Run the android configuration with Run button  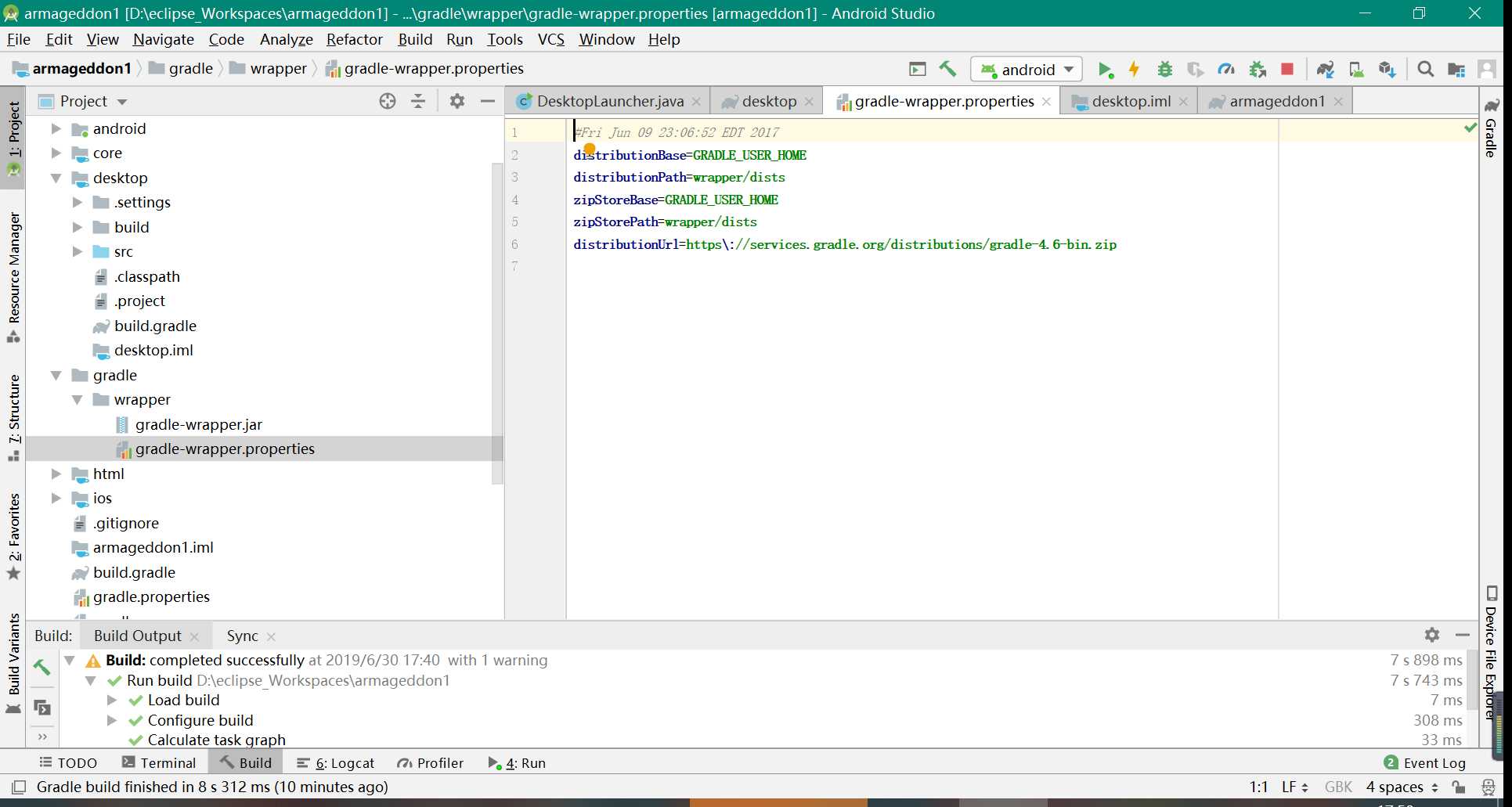point(1105,70)
